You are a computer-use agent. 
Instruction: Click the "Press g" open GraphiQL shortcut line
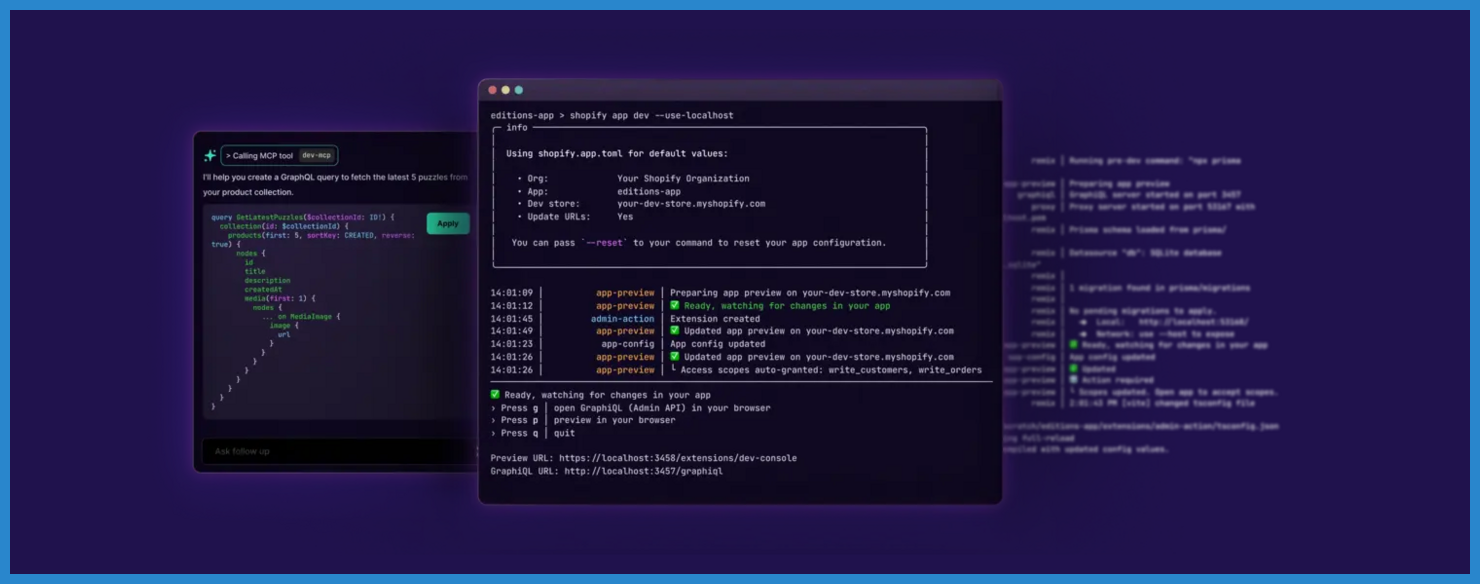[x=630, y=408]
